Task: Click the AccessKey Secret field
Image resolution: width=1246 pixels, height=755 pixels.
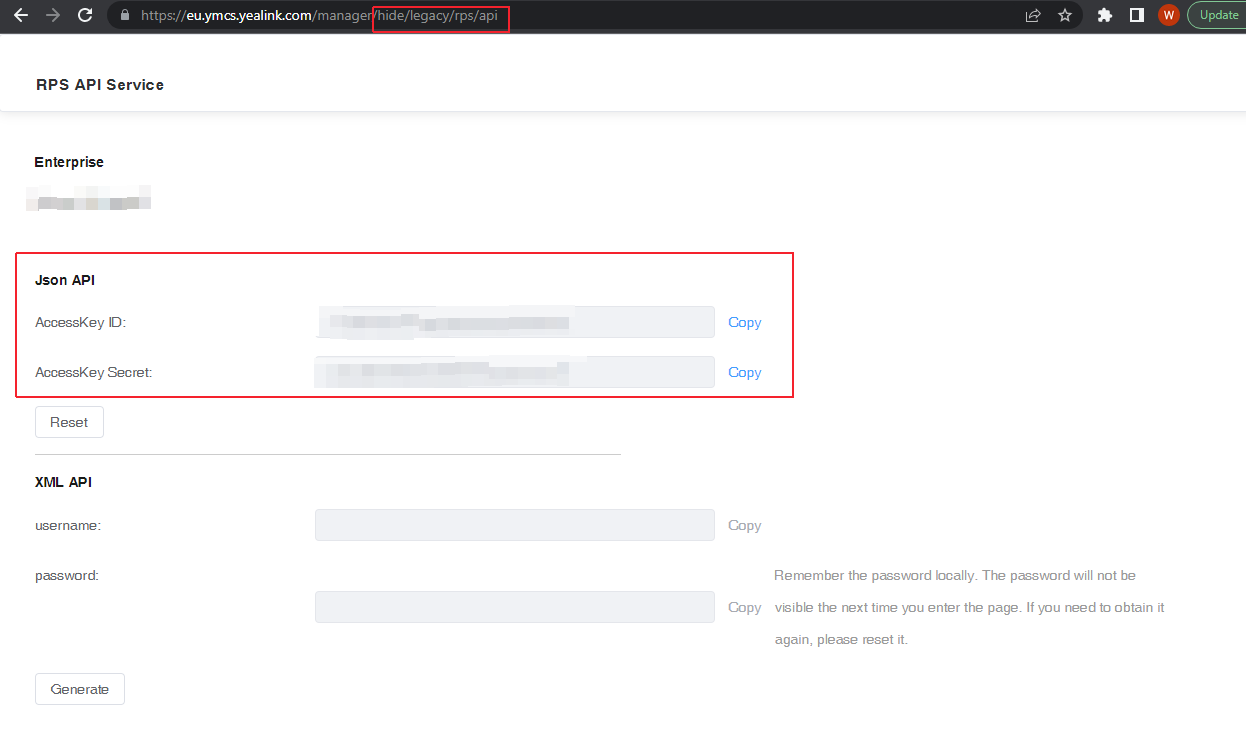Action: [514, 372]
